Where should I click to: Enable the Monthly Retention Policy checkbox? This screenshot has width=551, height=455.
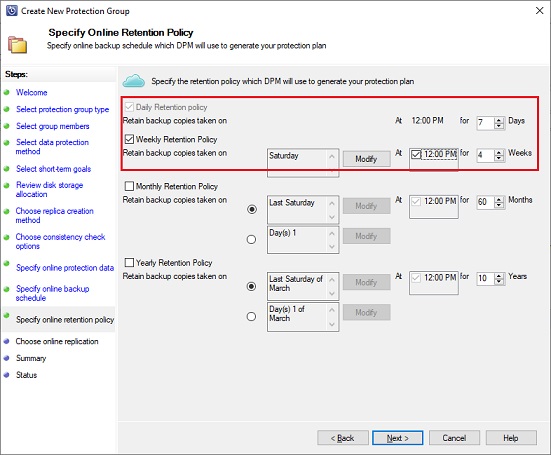[129, 186]
